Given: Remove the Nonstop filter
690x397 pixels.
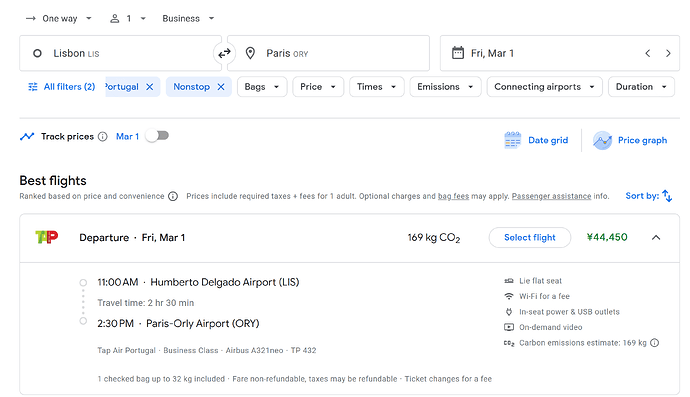Looking at the screenshot, I should [x=221, y=87].
